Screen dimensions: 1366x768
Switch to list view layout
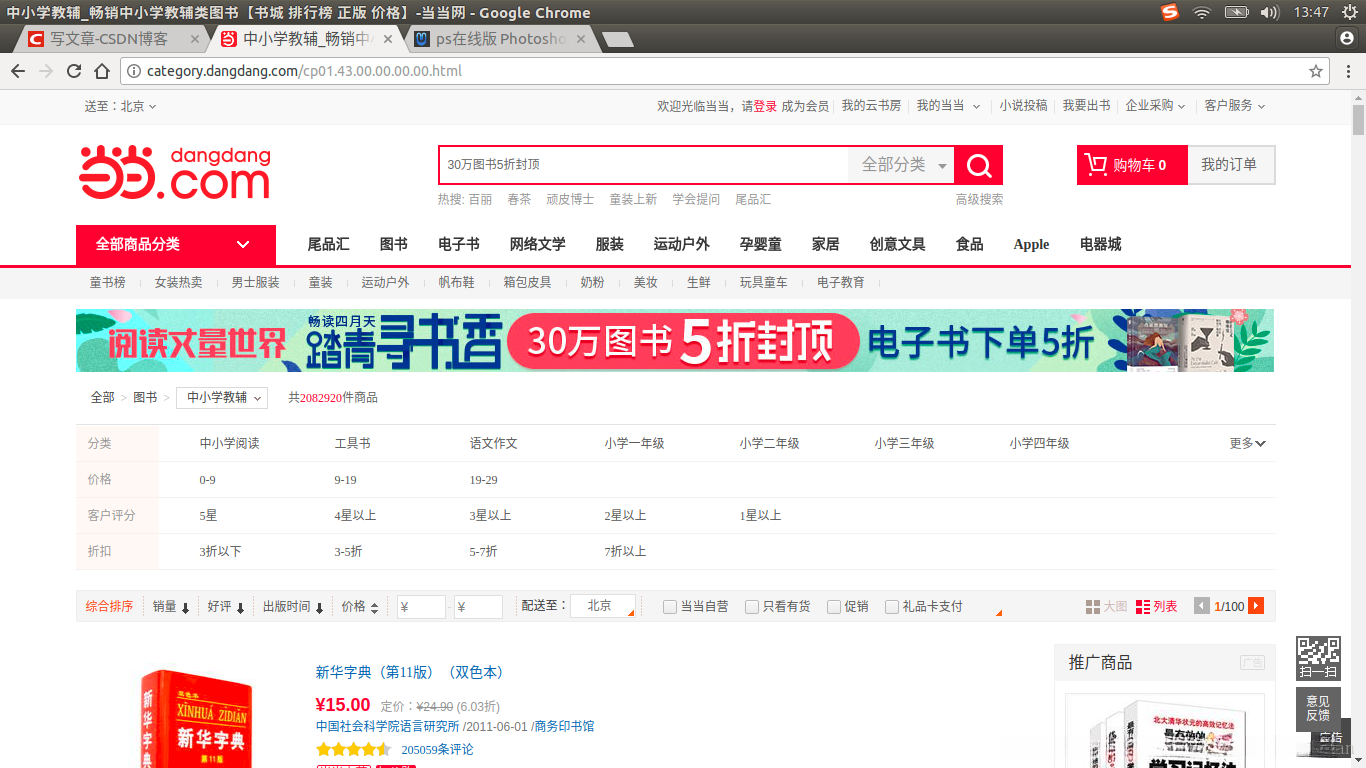pos(1157,607)
